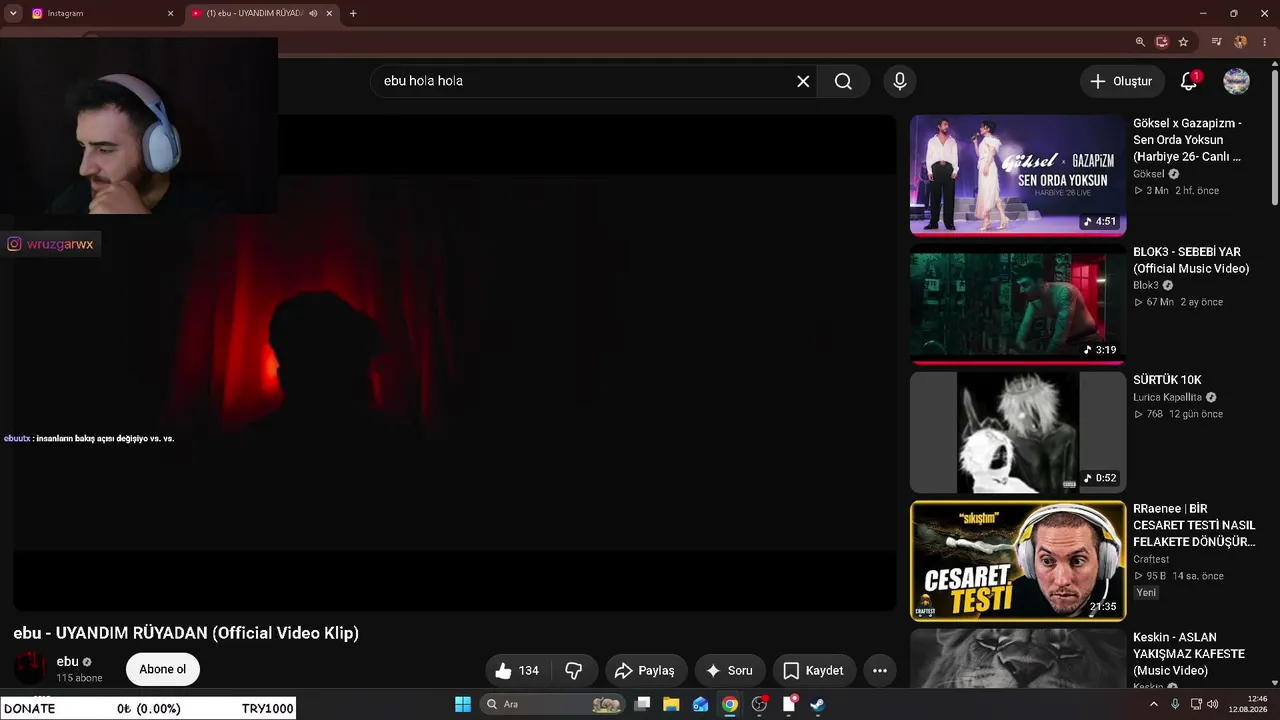Mute the YouTube tab audio icon
Screen dimensions: 1280x720
[x=313, y=13]
